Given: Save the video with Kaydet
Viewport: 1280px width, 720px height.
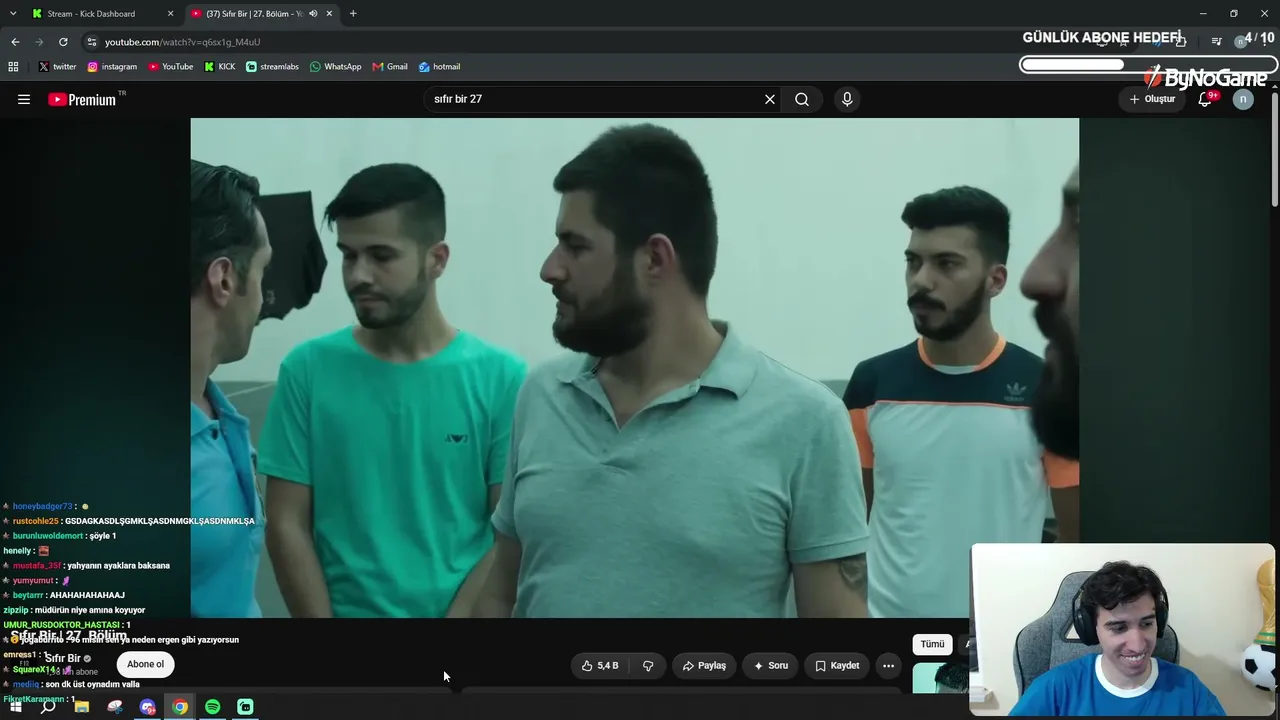Looking at the screenshot, I should click(x=837, y=665).
